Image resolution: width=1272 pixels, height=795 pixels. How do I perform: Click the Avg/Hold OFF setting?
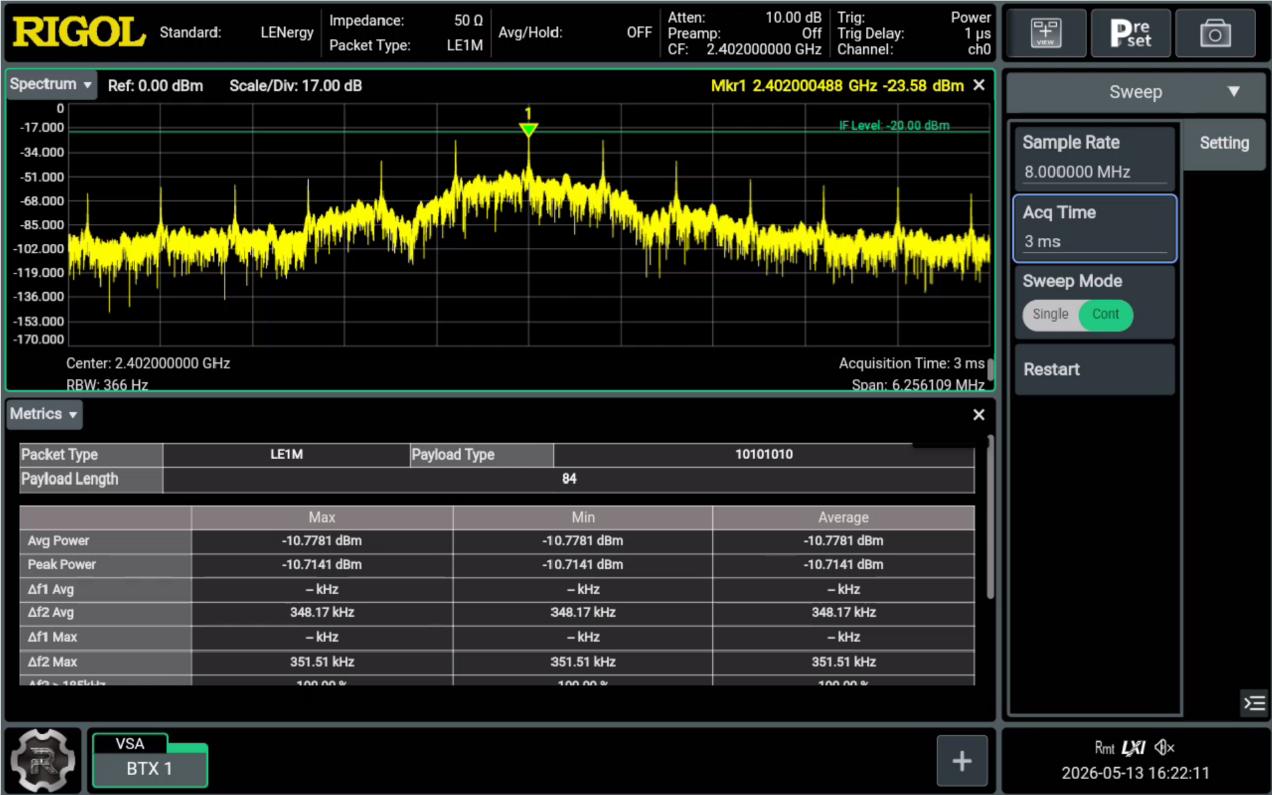(x=575, y=33)
